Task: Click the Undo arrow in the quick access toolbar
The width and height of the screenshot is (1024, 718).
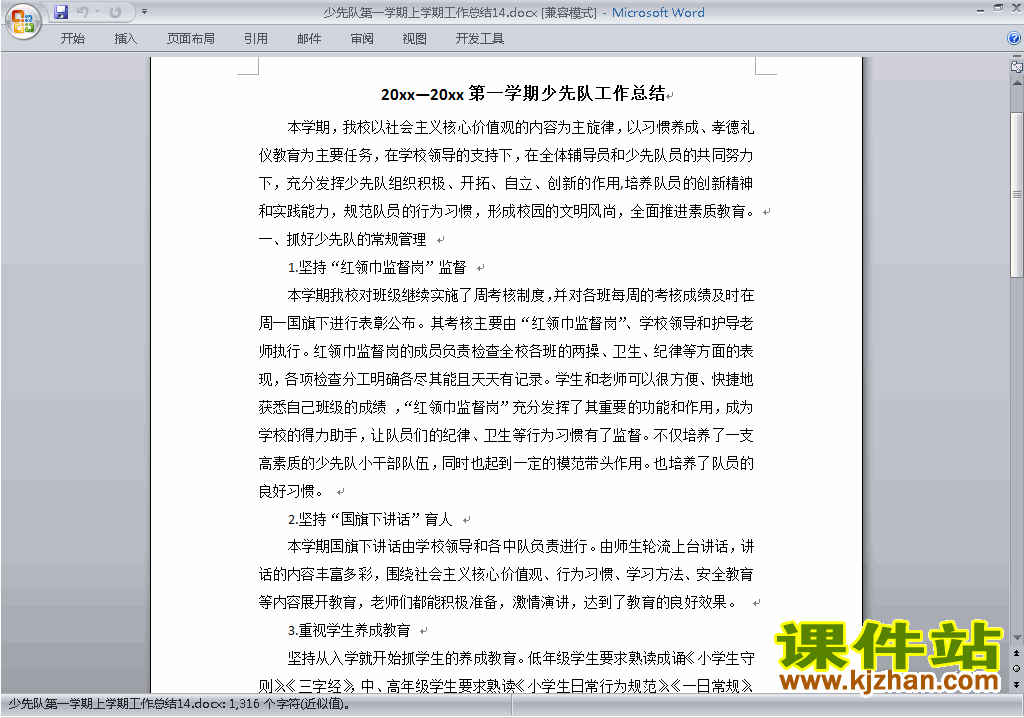Action: [82, 12]
